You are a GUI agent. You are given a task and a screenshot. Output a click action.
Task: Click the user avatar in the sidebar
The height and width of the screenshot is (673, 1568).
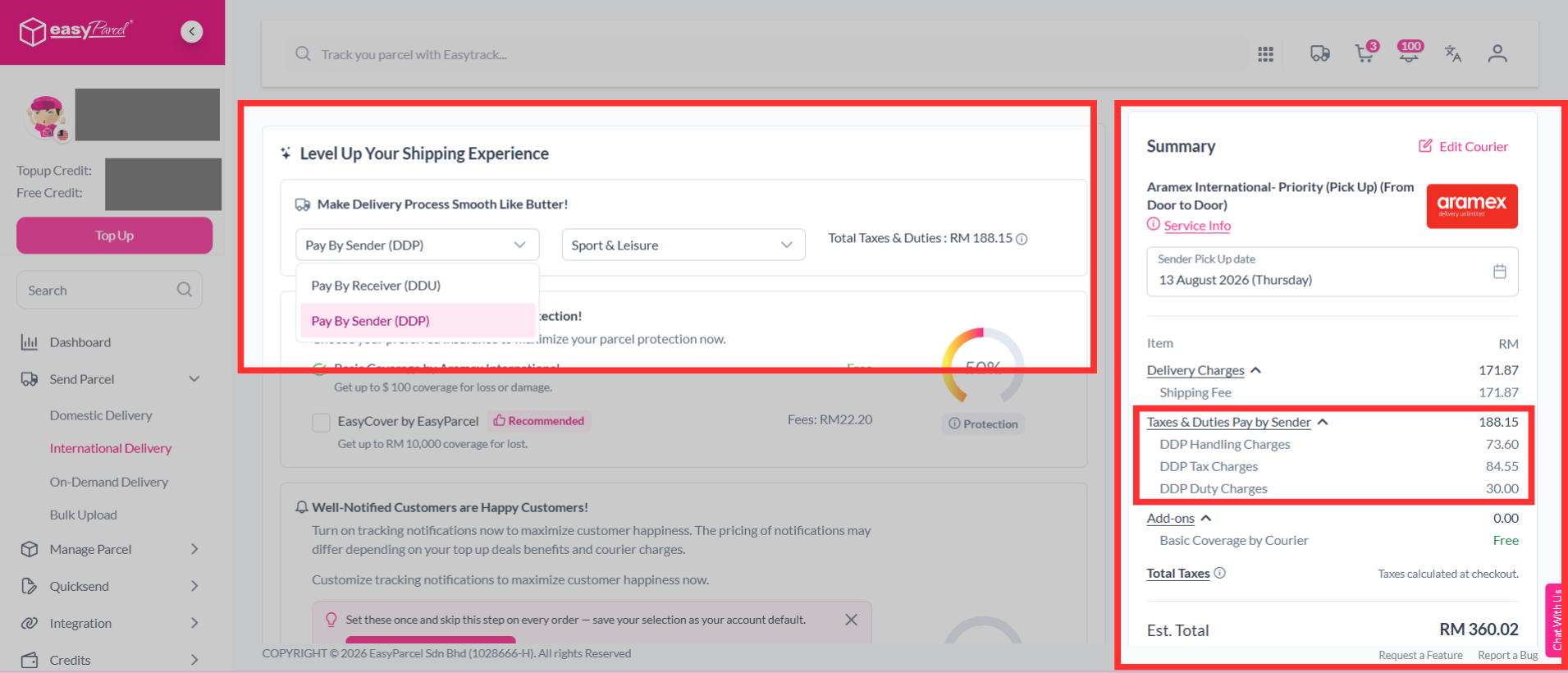[x=47, y=117]
